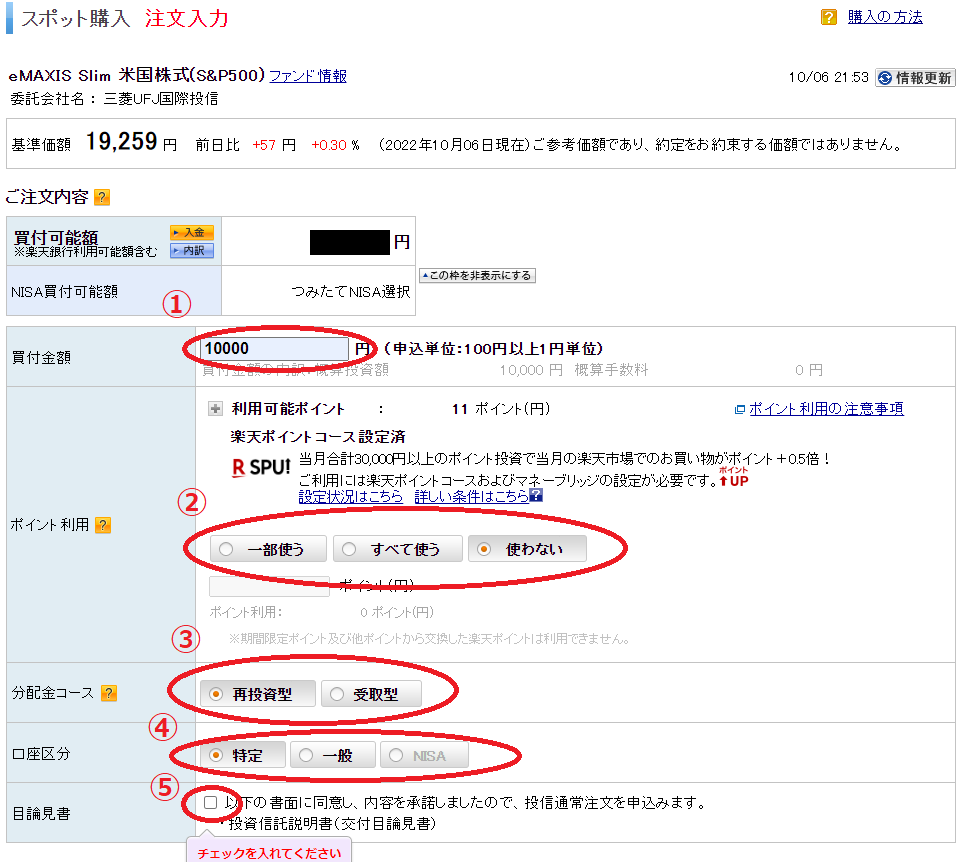
Task: Select the 受取型 distribution option
Action: point(339,693)
